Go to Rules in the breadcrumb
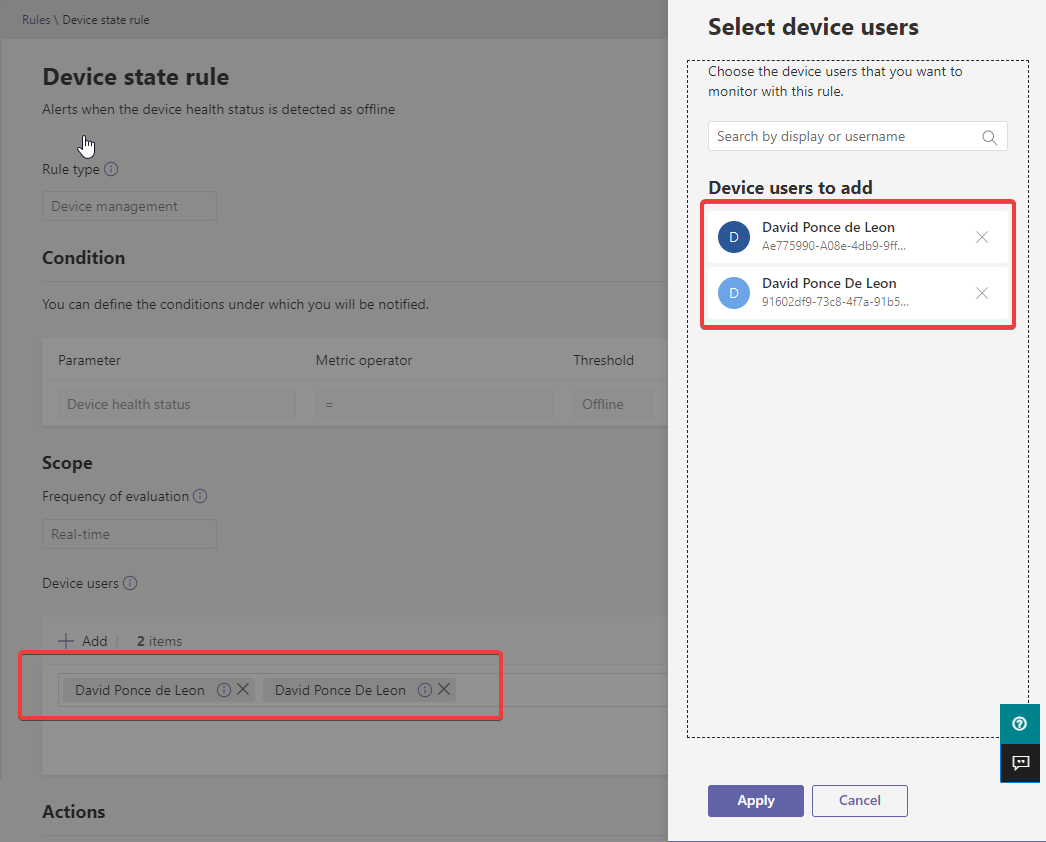 click(36, 20)
